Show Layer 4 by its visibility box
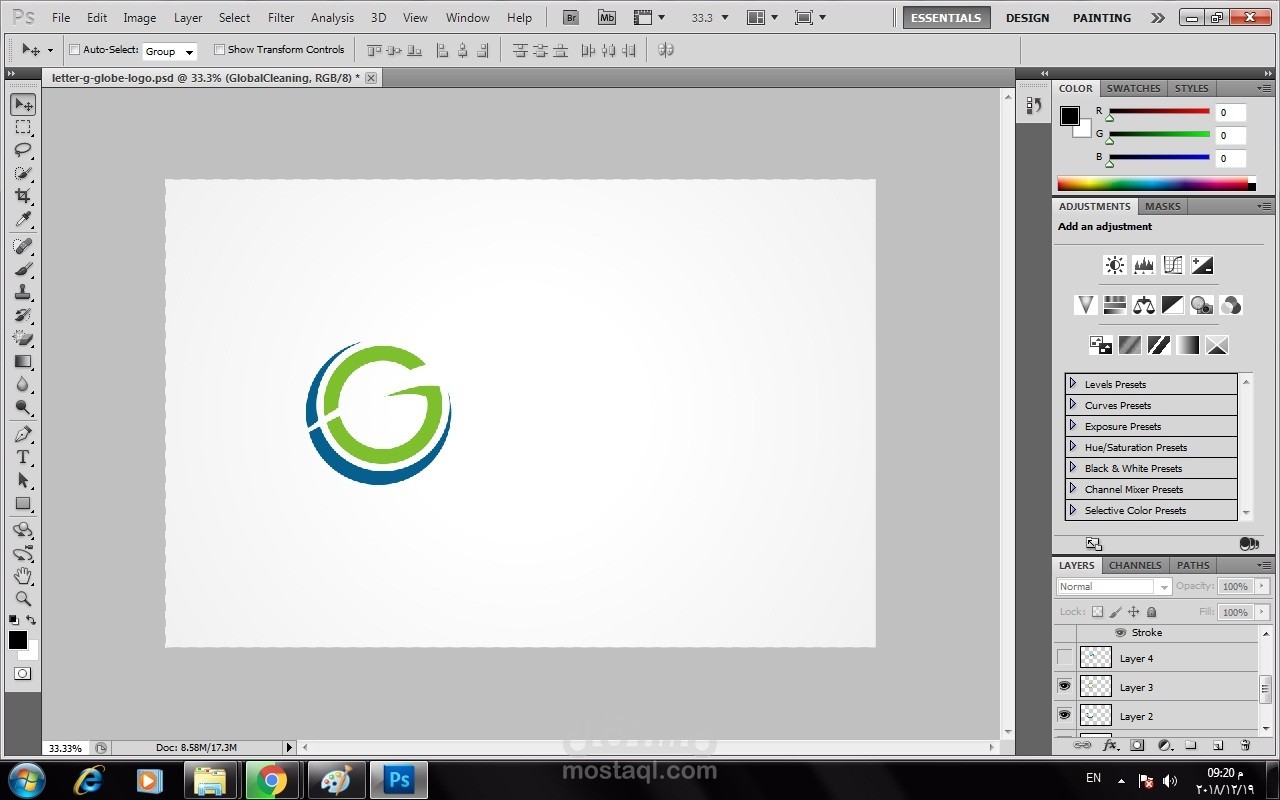This screenshot has width=1280, height=800. pos(1064,658)
